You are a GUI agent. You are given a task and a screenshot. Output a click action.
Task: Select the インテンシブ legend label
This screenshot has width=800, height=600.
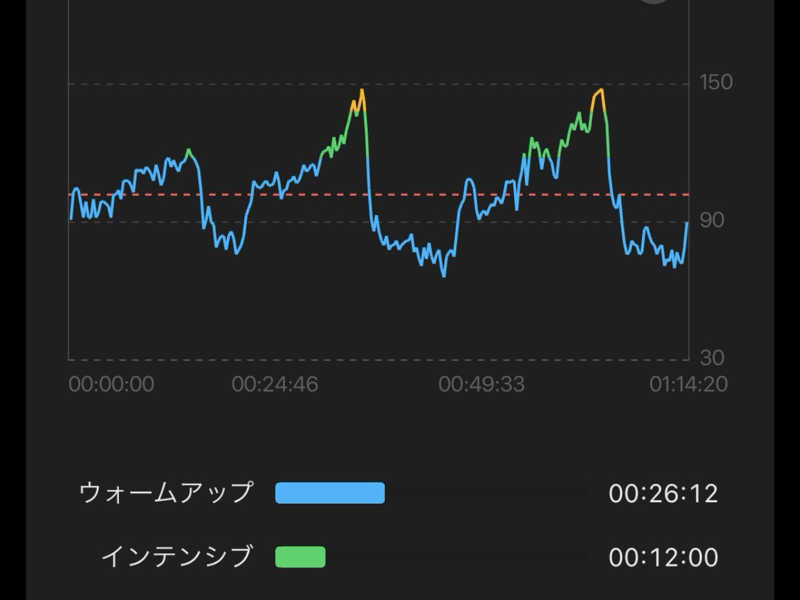point(177,557)
